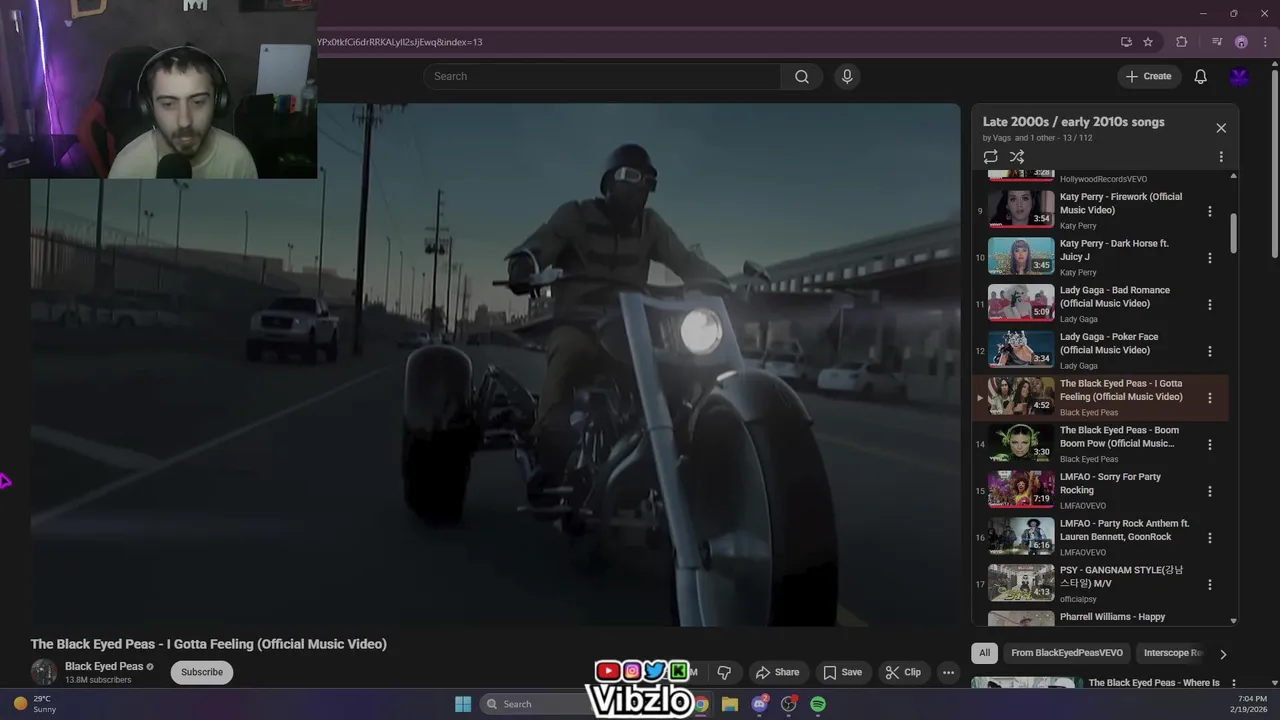Open the Black Eyed Peas channel avatar

[x=44, y=672]
